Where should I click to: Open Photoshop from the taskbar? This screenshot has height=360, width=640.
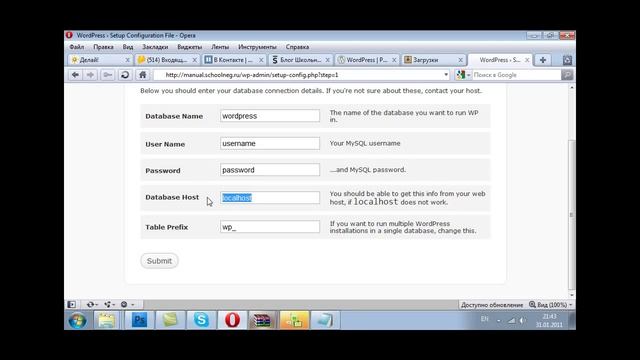point(139,320)
